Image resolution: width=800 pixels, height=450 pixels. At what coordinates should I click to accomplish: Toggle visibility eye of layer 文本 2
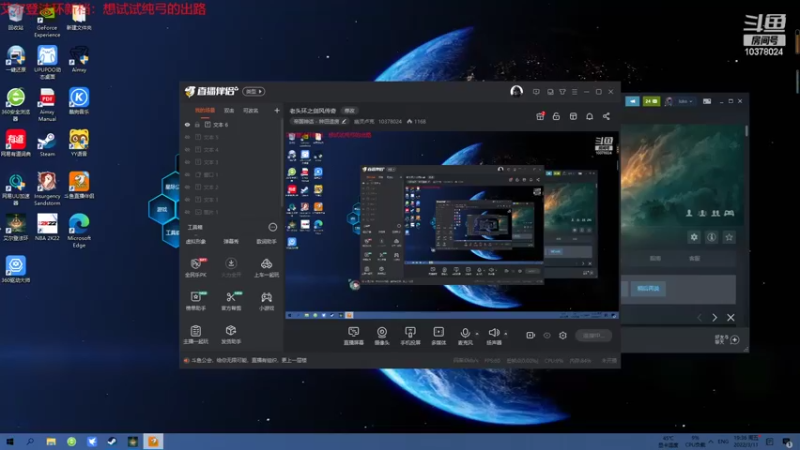pyautogui.click(x=187, y=187)
